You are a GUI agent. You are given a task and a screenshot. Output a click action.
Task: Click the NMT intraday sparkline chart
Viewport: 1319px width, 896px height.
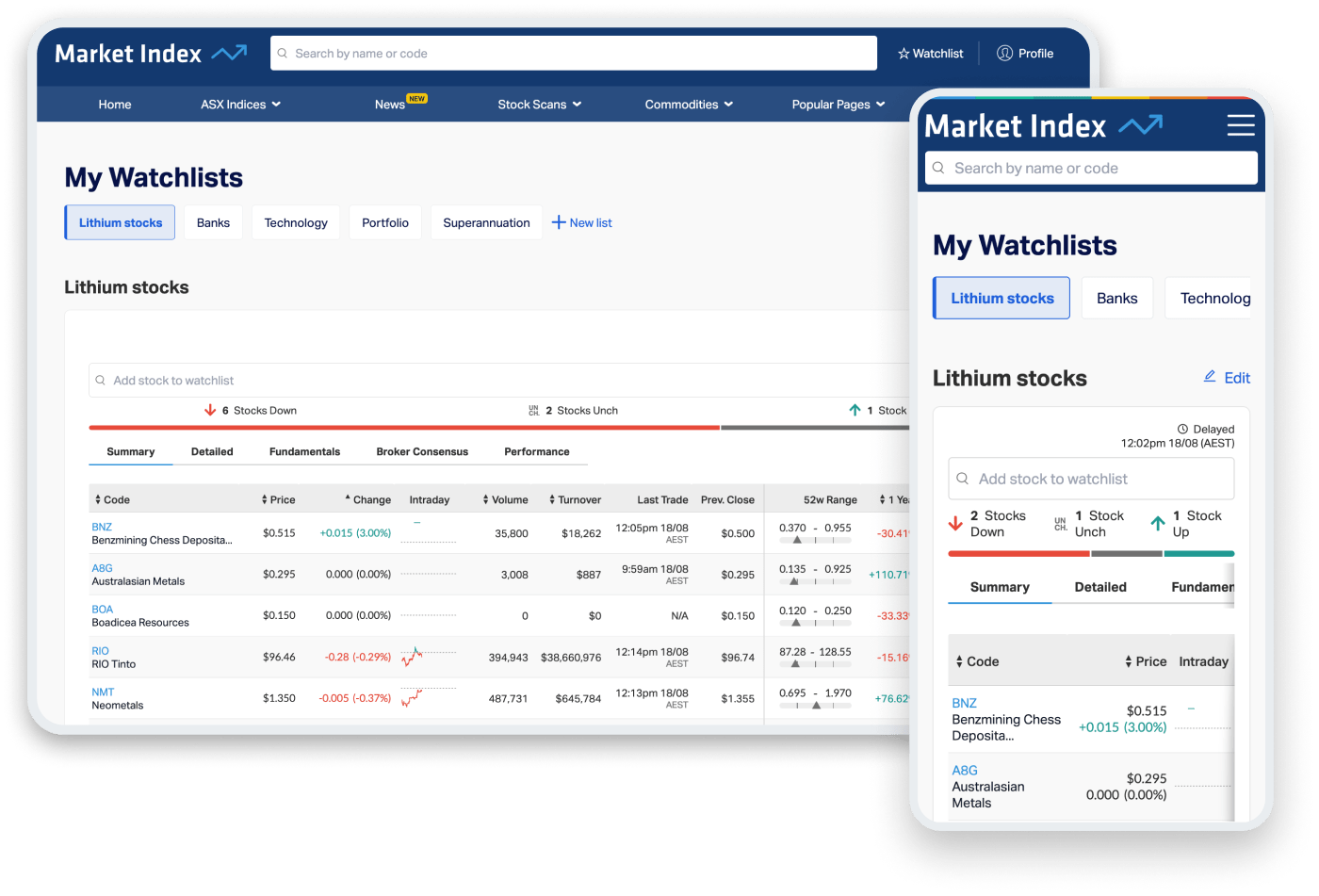pos(428,697)
